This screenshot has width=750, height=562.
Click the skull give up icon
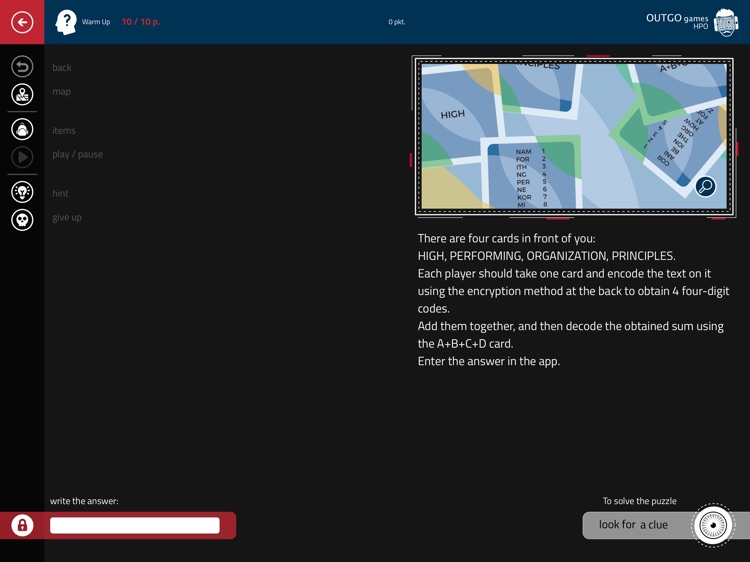tap(22, 220)
